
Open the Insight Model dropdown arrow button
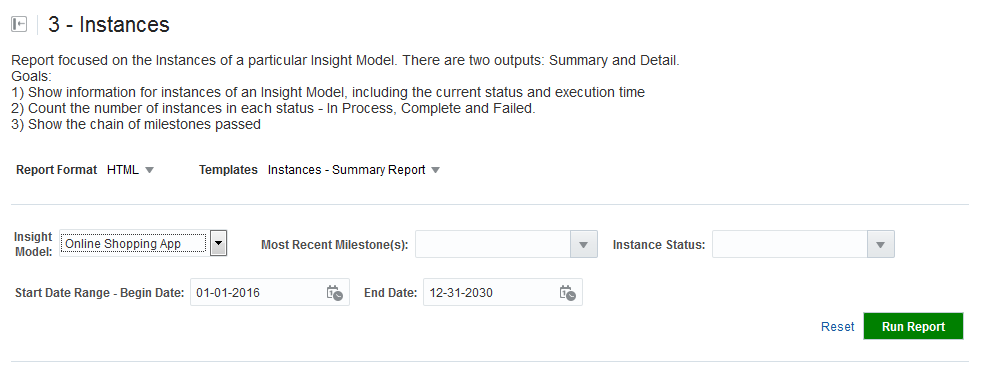pos(218,243)
